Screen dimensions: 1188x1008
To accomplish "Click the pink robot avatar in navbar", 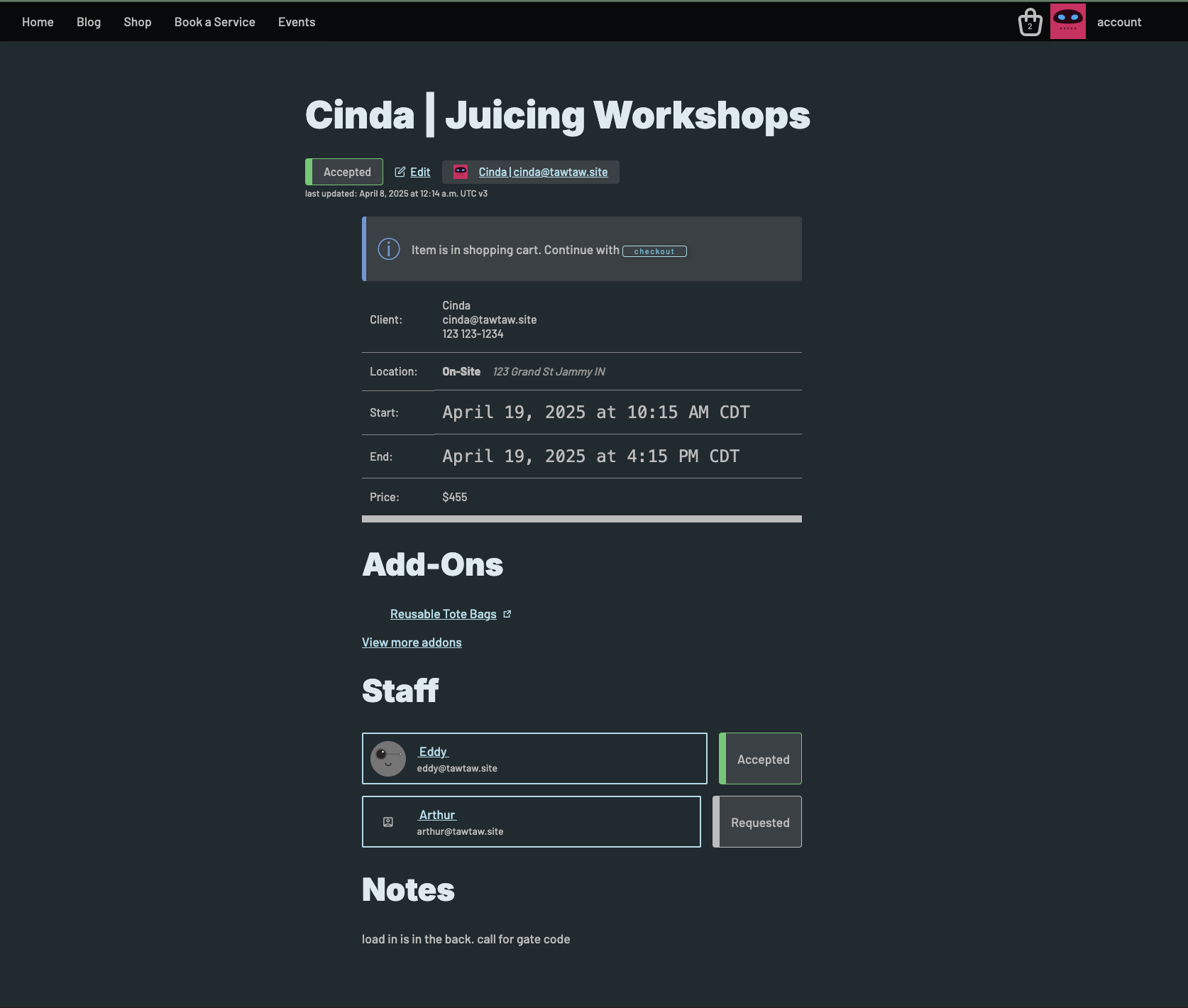I will coord(1067,21).
